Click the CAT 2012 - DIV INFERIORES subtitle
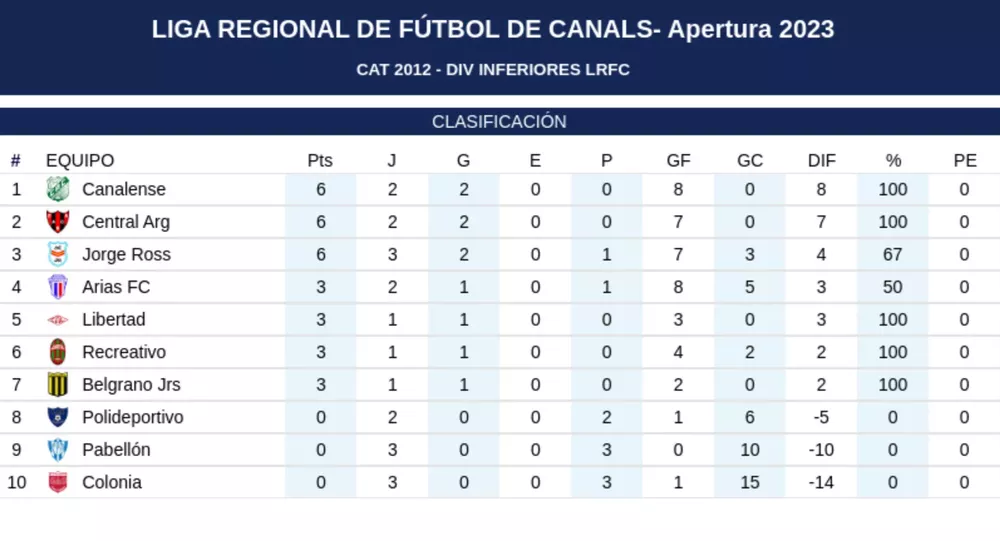This screenshot has height=541, width=1000. pos(493,70)
